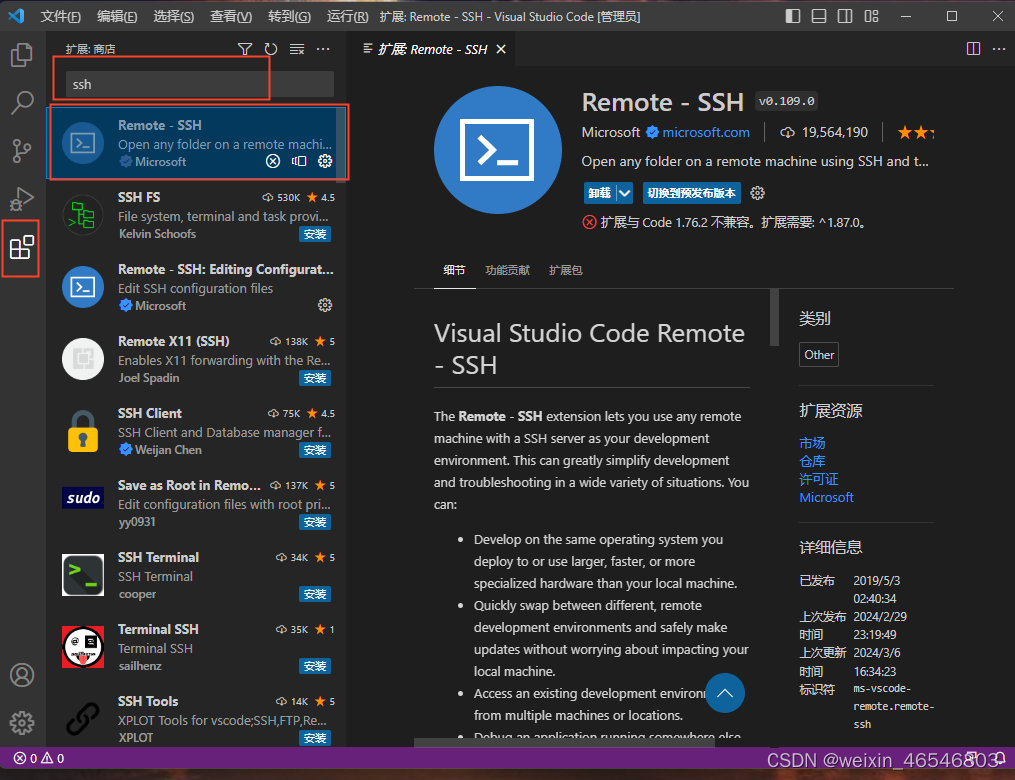Click the star rating of Remote - SSH
Screen dimensions: 1015x780
(915, 133)
